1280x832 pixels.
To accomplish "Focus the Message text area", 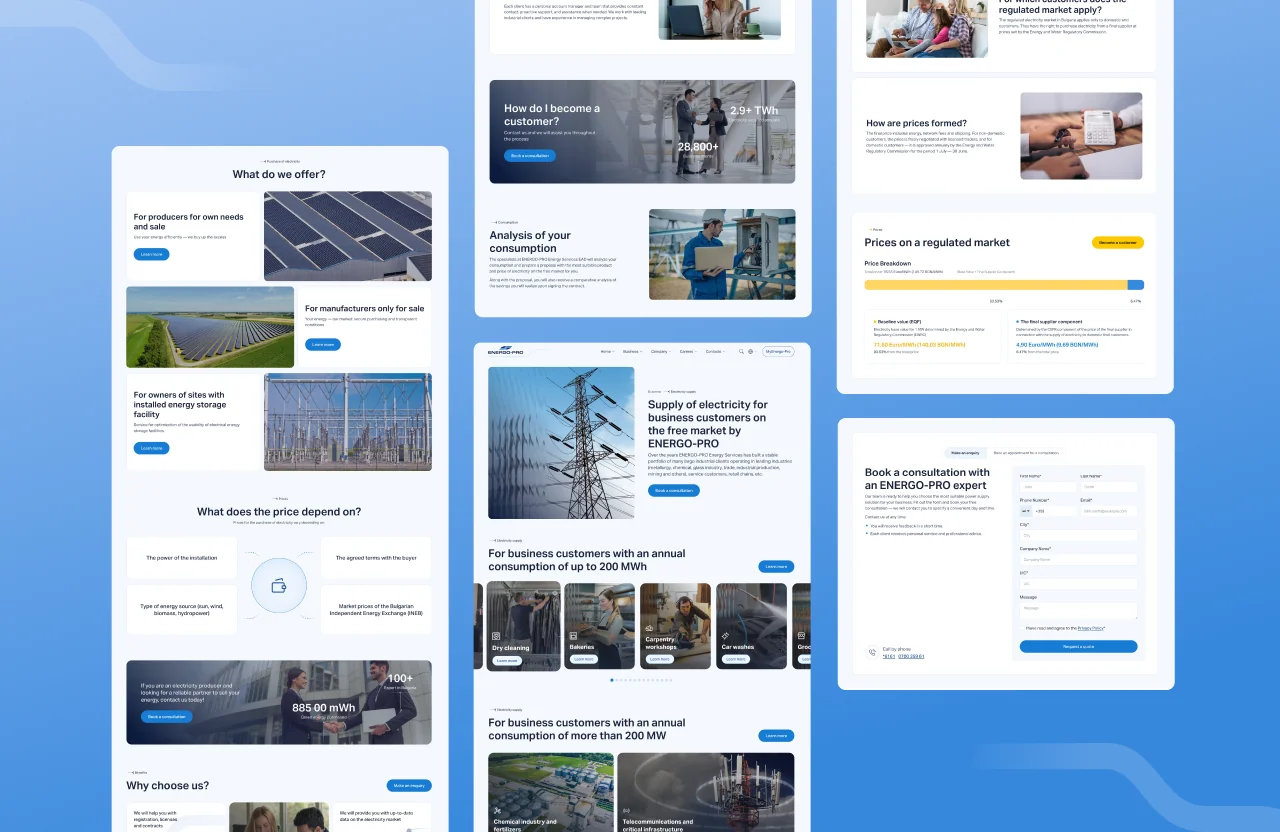I will [1078, 610].
